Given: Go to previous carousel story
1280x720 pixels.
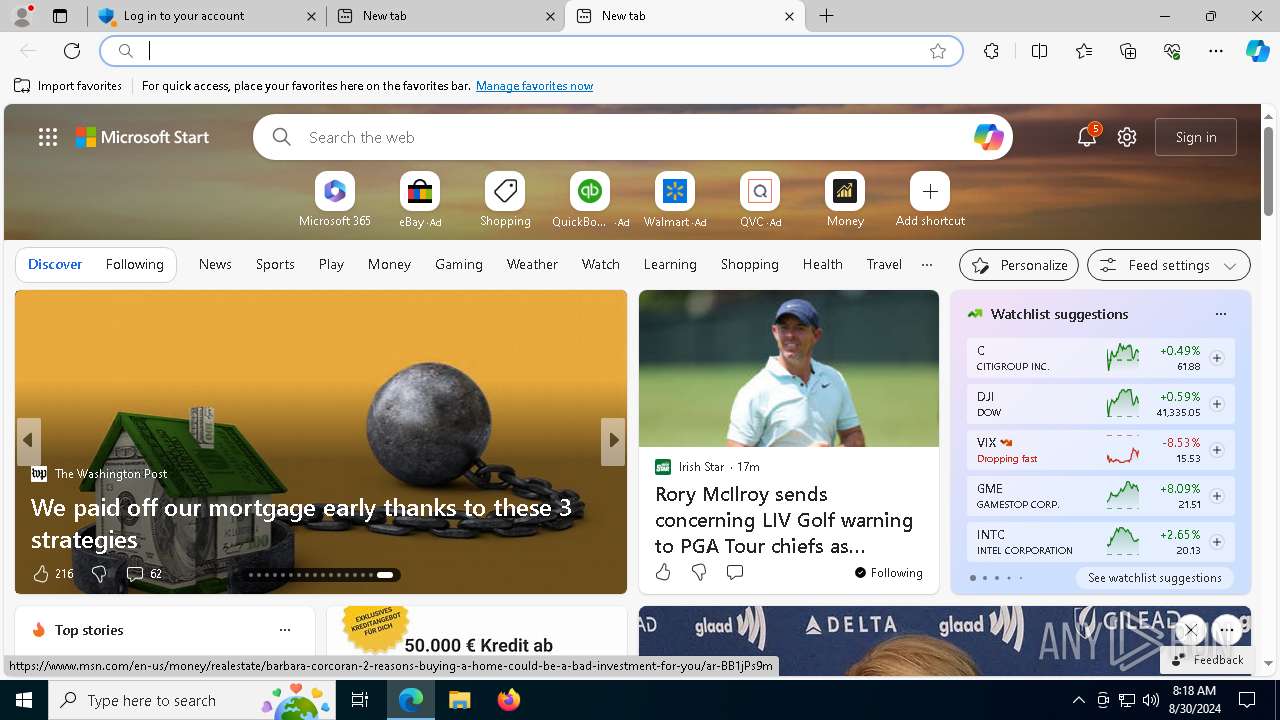Looking at the screenshot, I should [28, 440].
